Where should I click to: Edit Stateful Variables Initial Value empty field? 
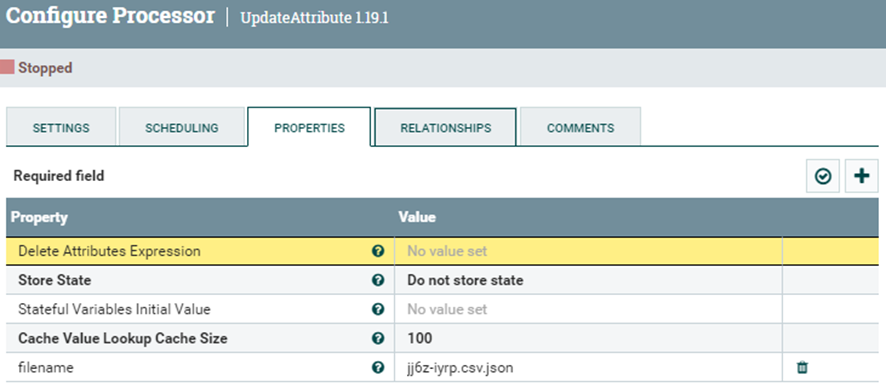pyautogui.click(x=588, y=310)
